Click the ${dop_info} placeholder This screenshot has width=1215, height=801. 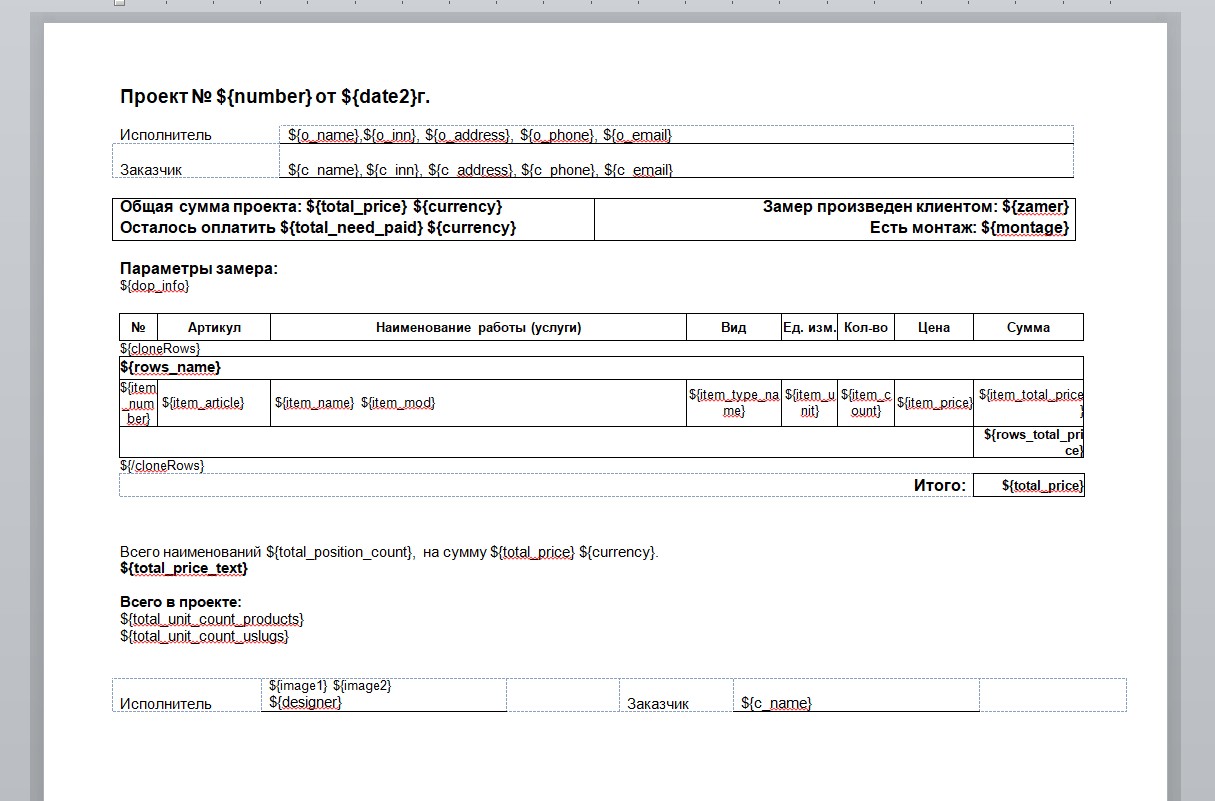155,286
